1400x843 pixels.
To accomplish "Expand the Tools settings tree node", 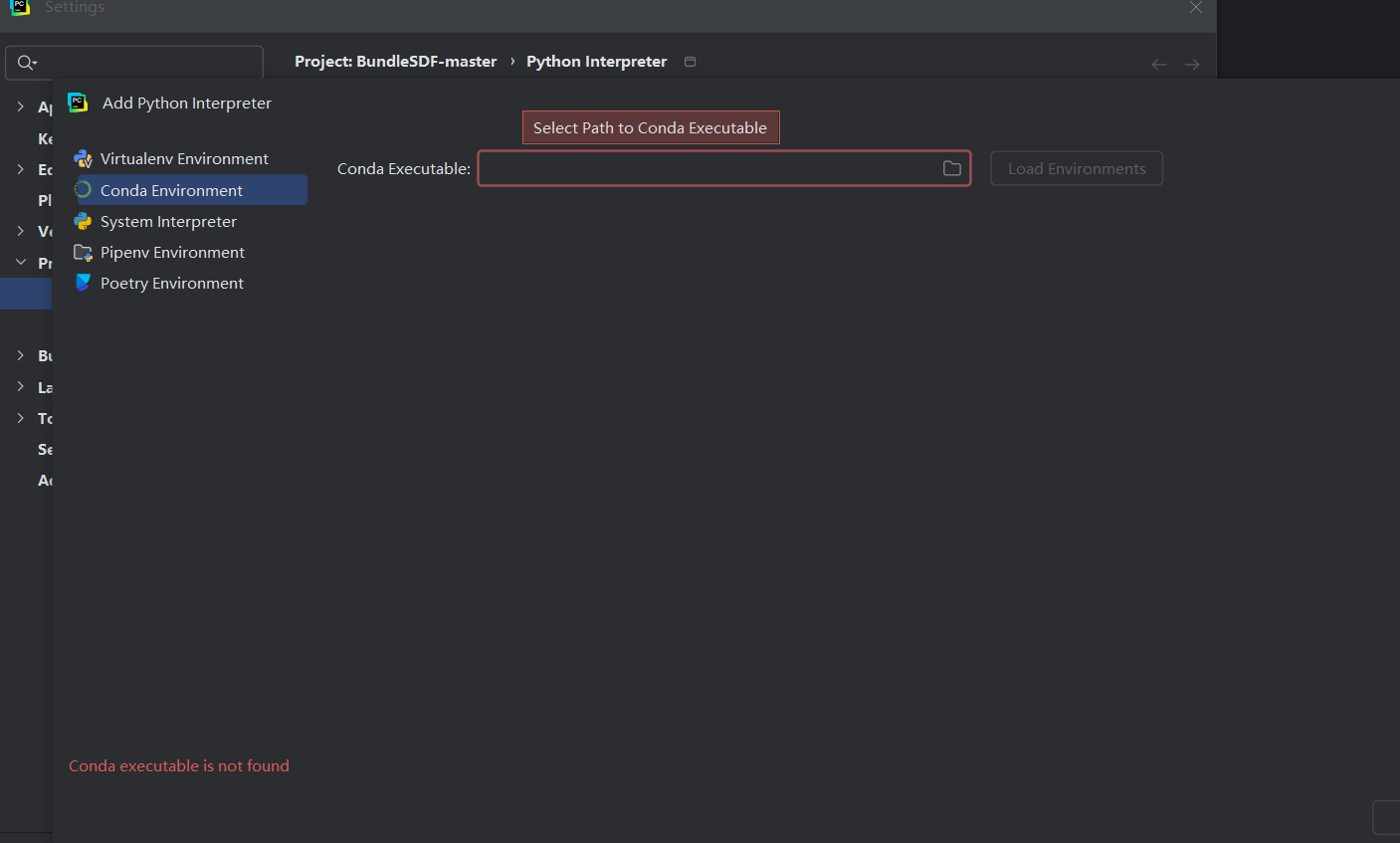I will point(20,418).
